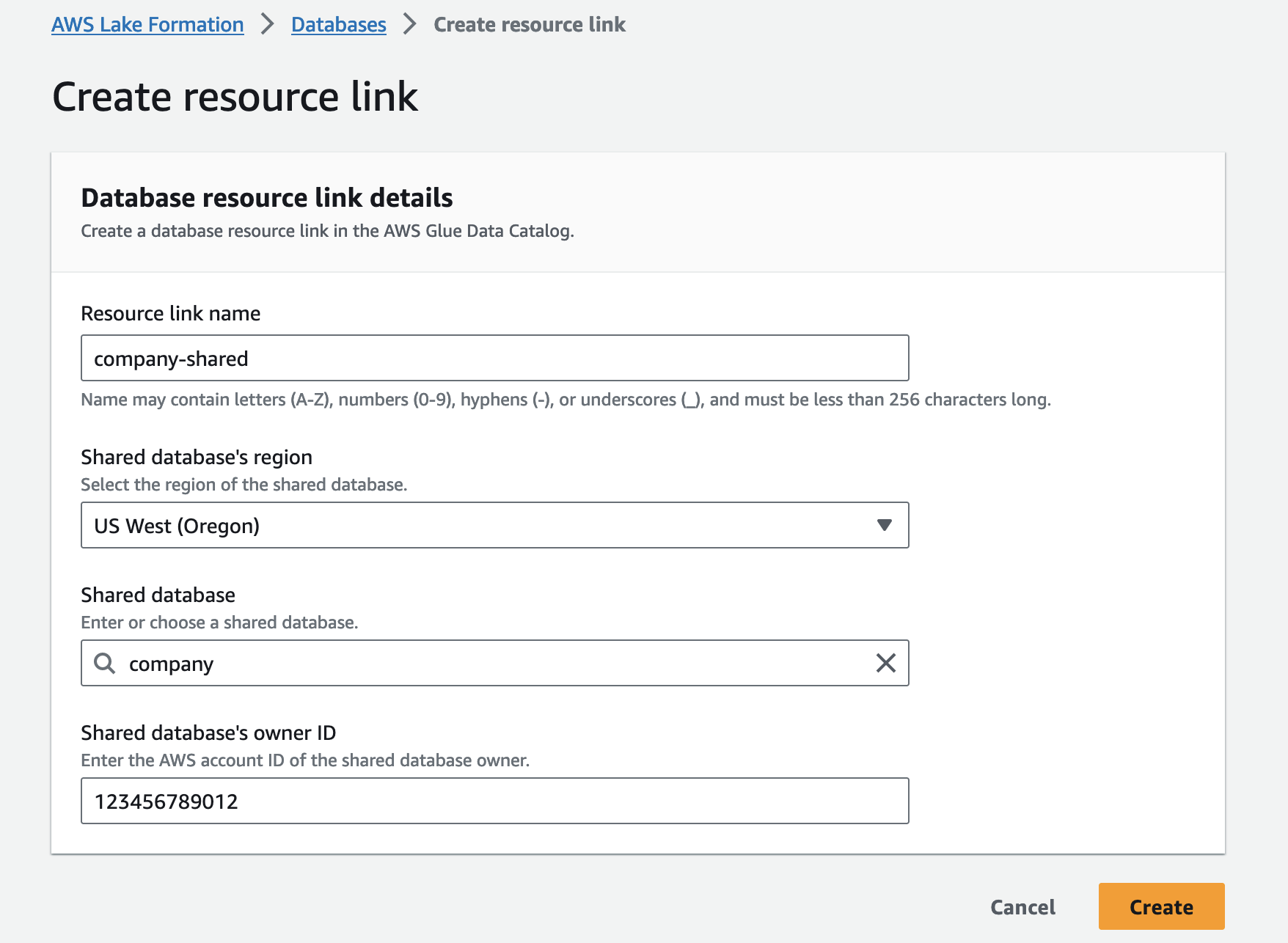Cancel the resource link creation
The height and width of the screenshot is (943, 1288).
click(x=1022, y=906)
